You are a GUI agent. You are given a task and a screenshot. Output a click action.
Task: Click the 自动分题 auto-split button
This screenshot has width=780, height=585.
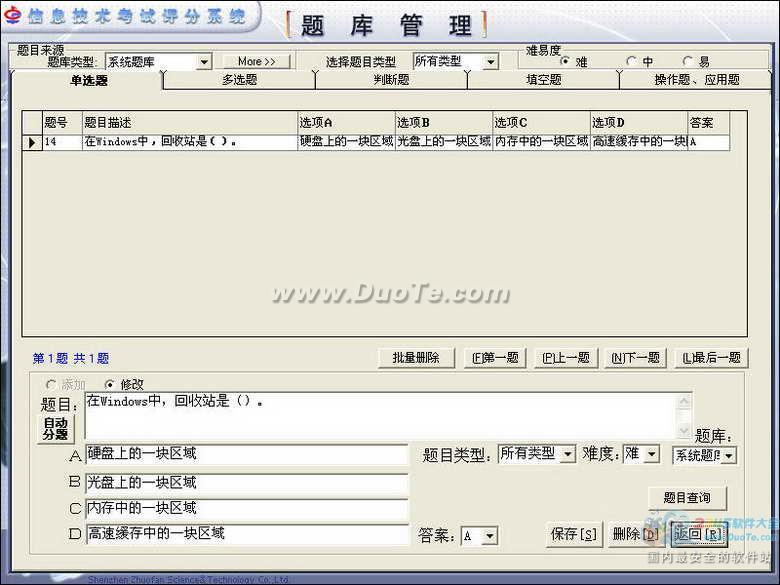[x=56, y=428]
